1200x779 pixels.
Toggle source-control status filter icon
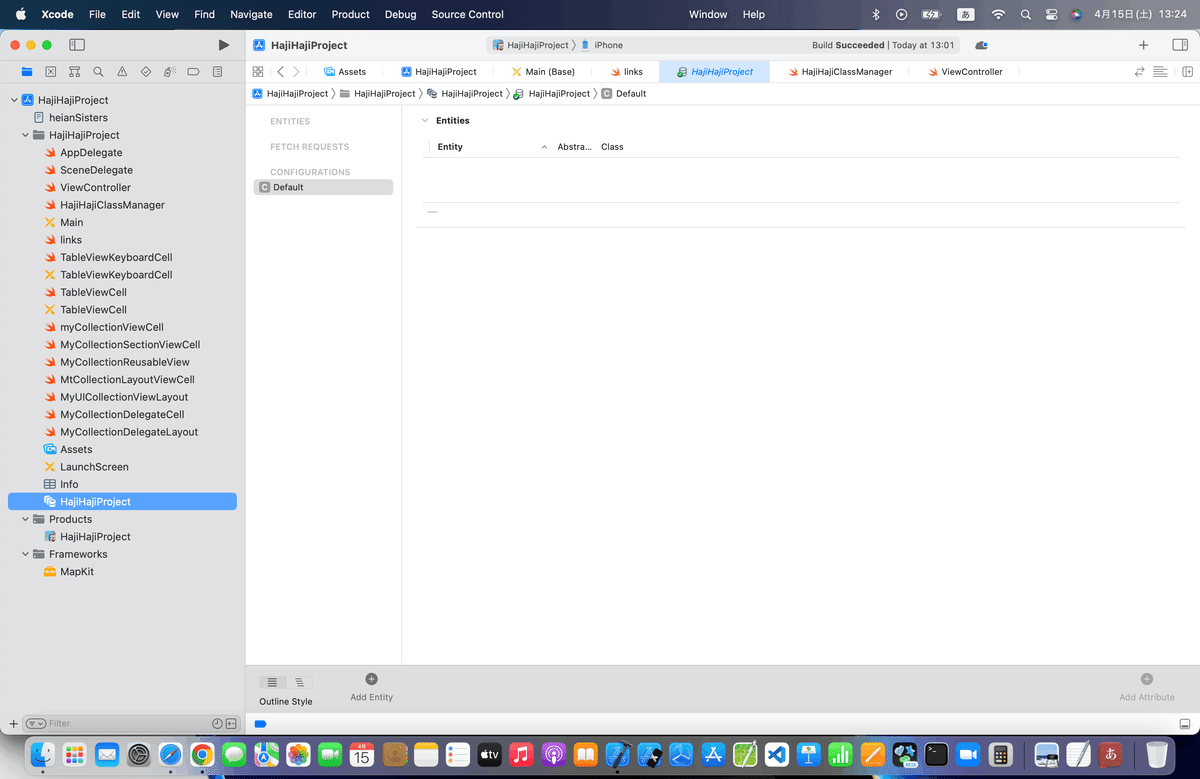(x=231, y=723)
